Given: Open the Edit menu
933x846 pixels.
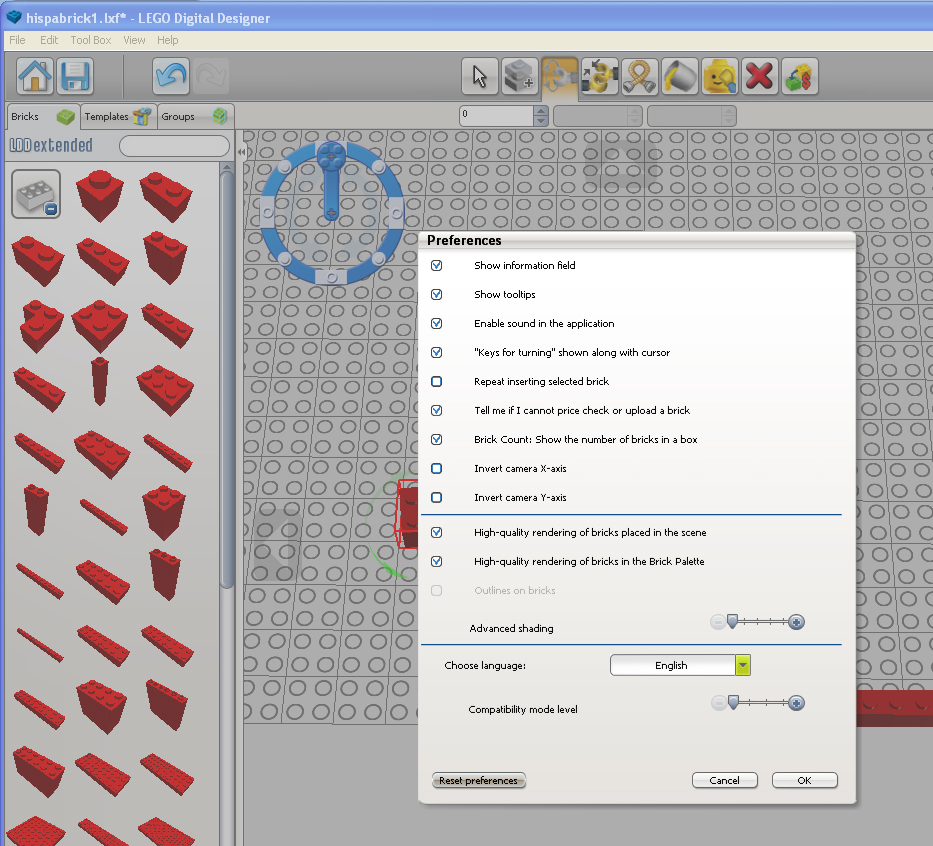Looking at the screenshot, I should 49,40.
